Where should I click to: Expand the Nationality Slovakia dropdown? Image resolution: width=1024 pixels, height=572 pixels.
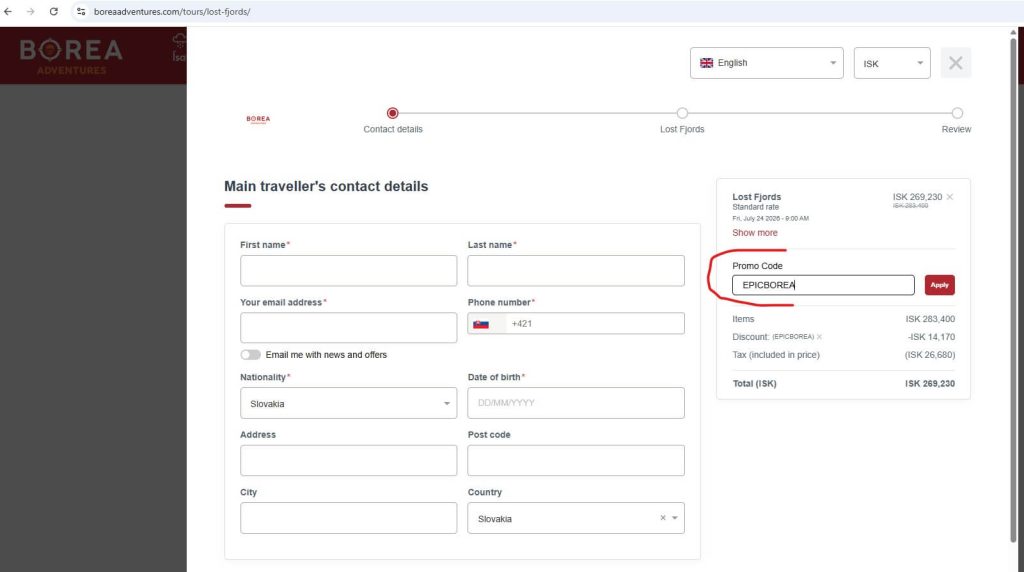pyautogui.click(x=348, y=404)
